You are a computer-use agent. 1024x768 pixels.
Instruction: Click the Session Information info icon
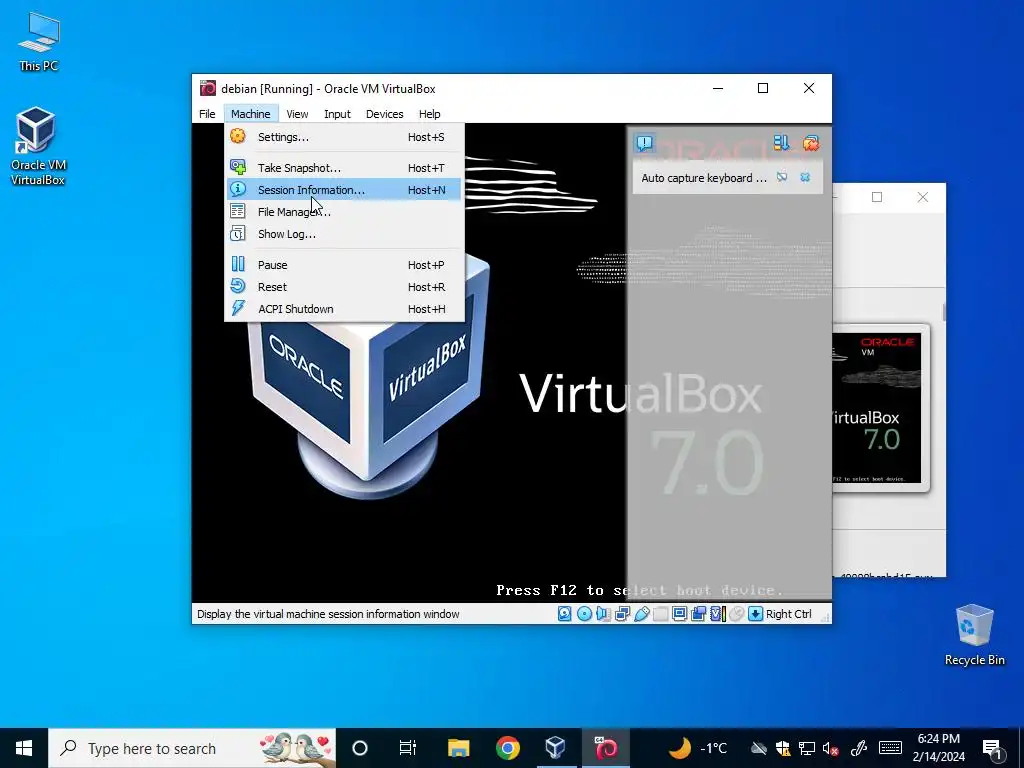tap(238, 189)
